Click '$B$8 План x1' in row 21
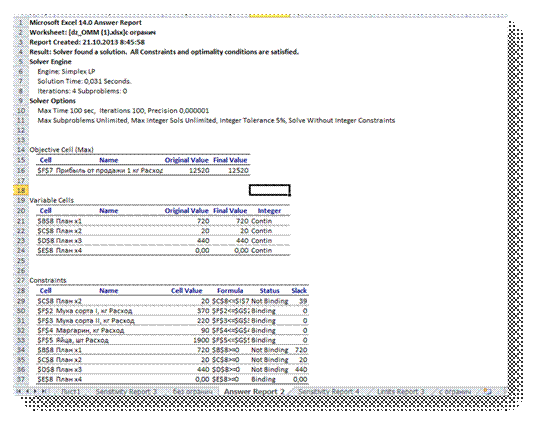This screenshot has width=543, height=431. pos(60,221)
